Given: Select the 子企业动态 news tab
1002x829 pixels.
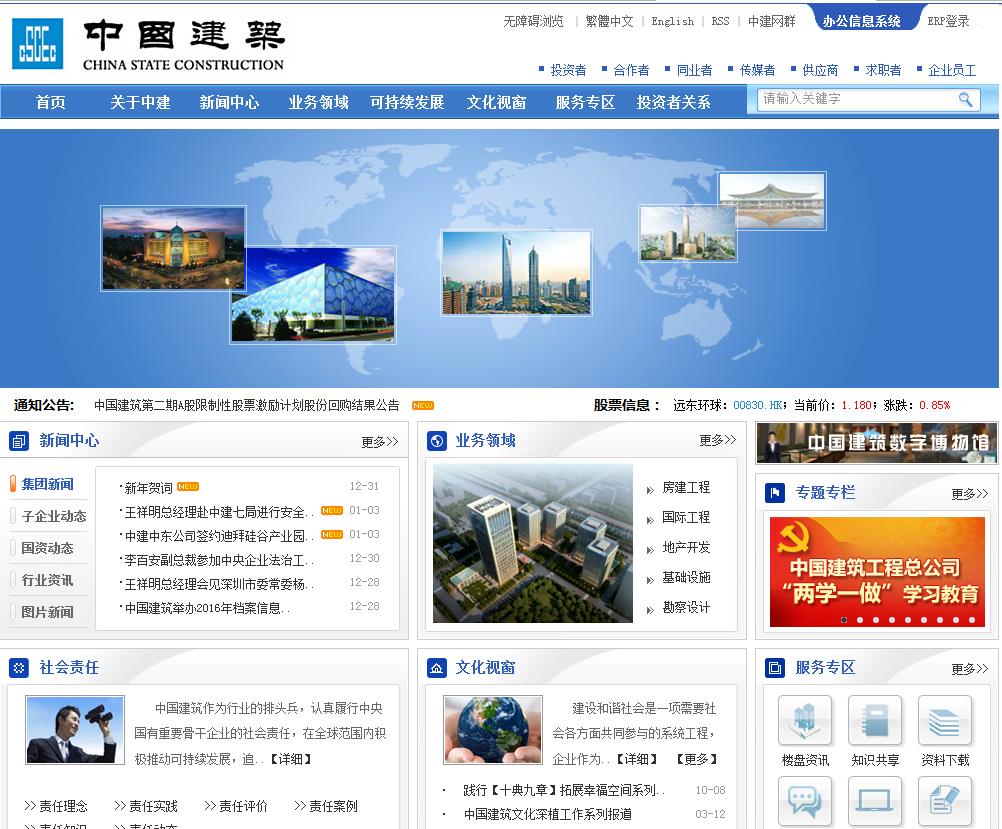Looking at the screenshot, I should pyautogui.click(x=54, y=516).
